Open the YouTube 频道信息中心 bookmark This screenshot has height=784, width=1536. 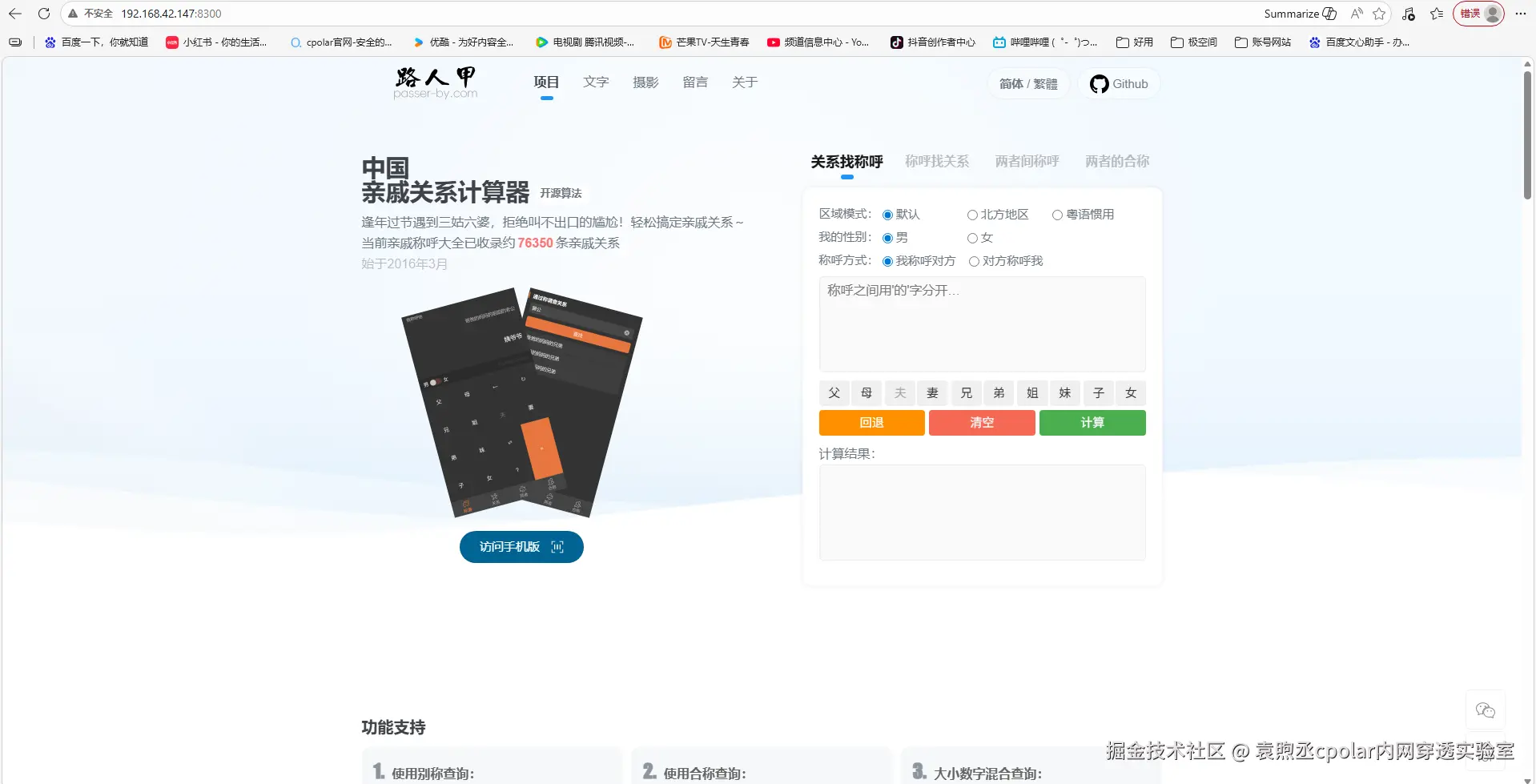818,42
